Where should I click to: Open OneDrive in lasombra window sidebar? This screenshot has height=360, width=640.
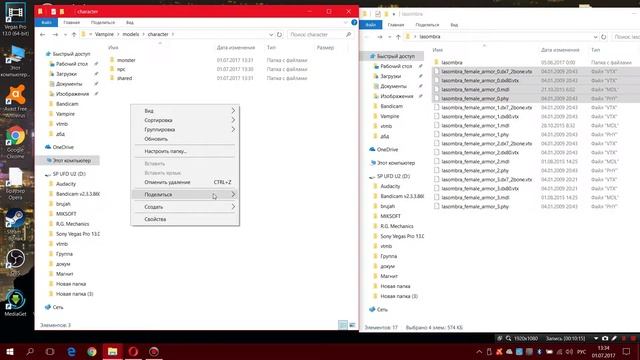click(387, 149)
